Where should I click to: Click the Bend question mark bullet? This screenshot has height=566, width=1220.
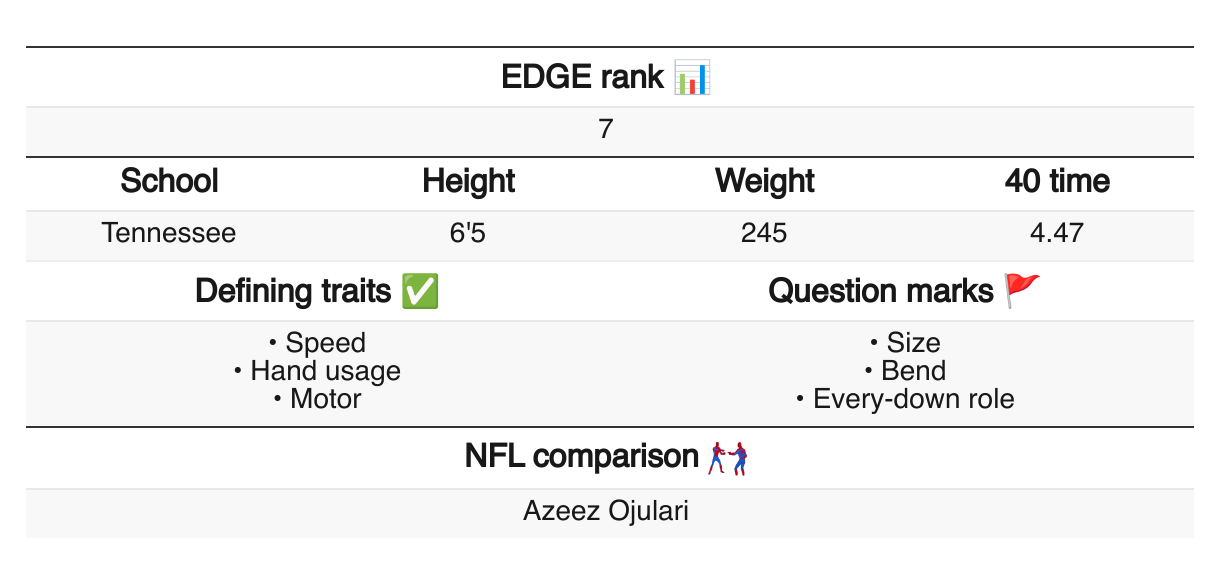pyautogui.click(x=905, y=371)
